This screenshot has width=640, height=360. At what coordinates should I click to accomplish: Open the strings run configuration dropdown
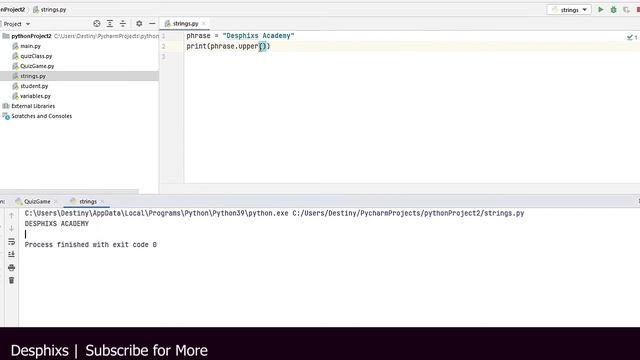click(569, 9)
